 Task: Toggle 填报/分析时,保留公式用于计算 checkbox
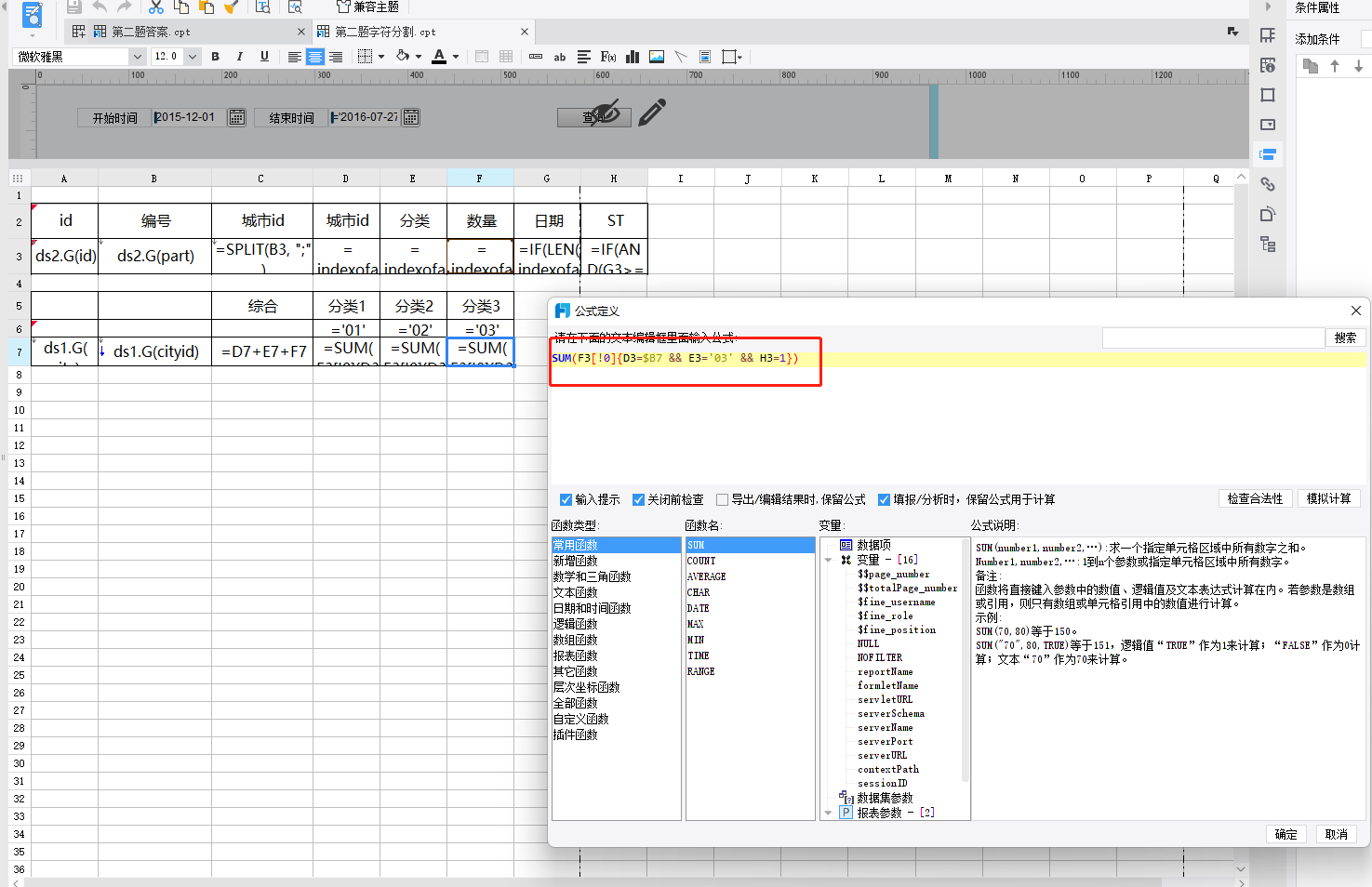[884, 499]
